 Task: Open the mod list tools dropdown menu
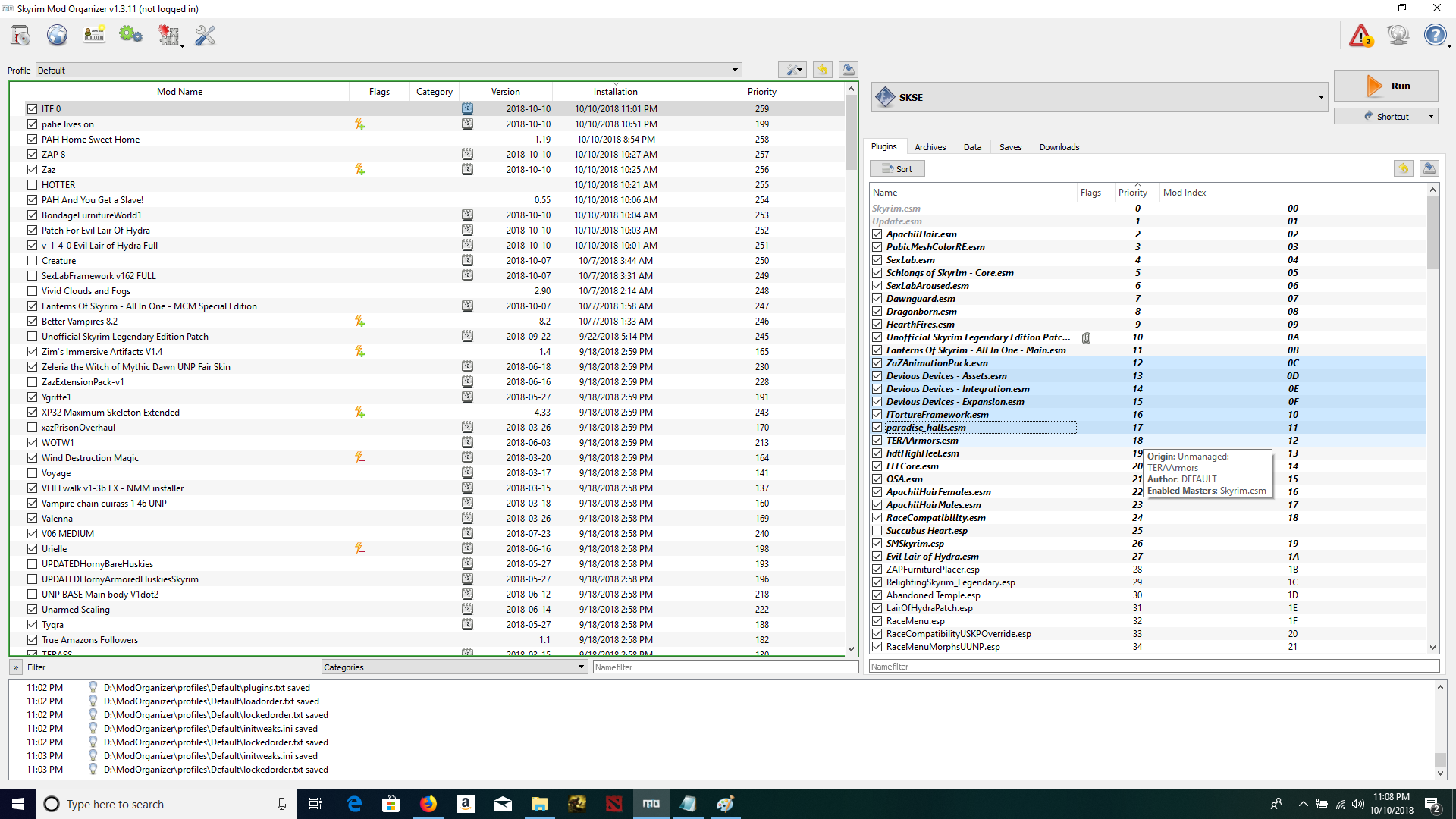[792, 70]
